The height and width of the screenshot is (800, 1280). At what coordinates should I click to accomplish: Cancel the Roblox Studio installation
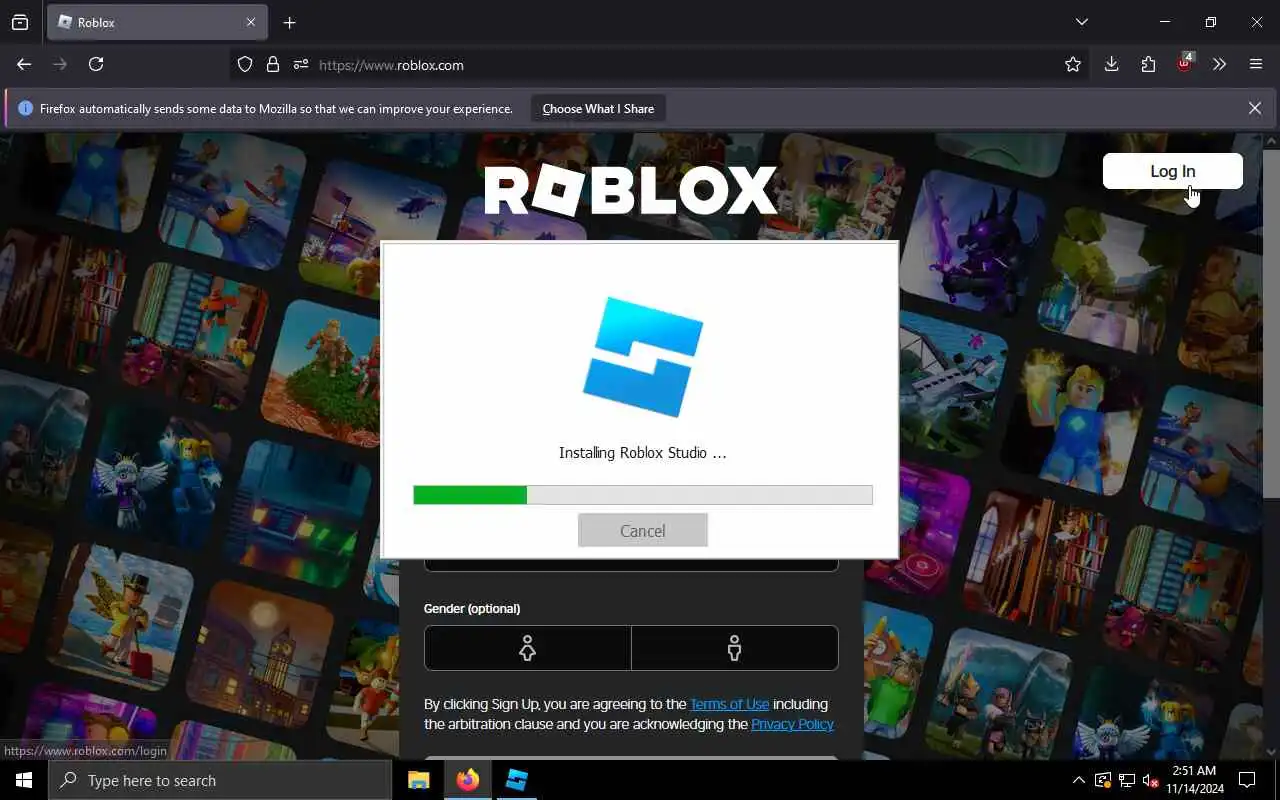[x=643, y=531]
